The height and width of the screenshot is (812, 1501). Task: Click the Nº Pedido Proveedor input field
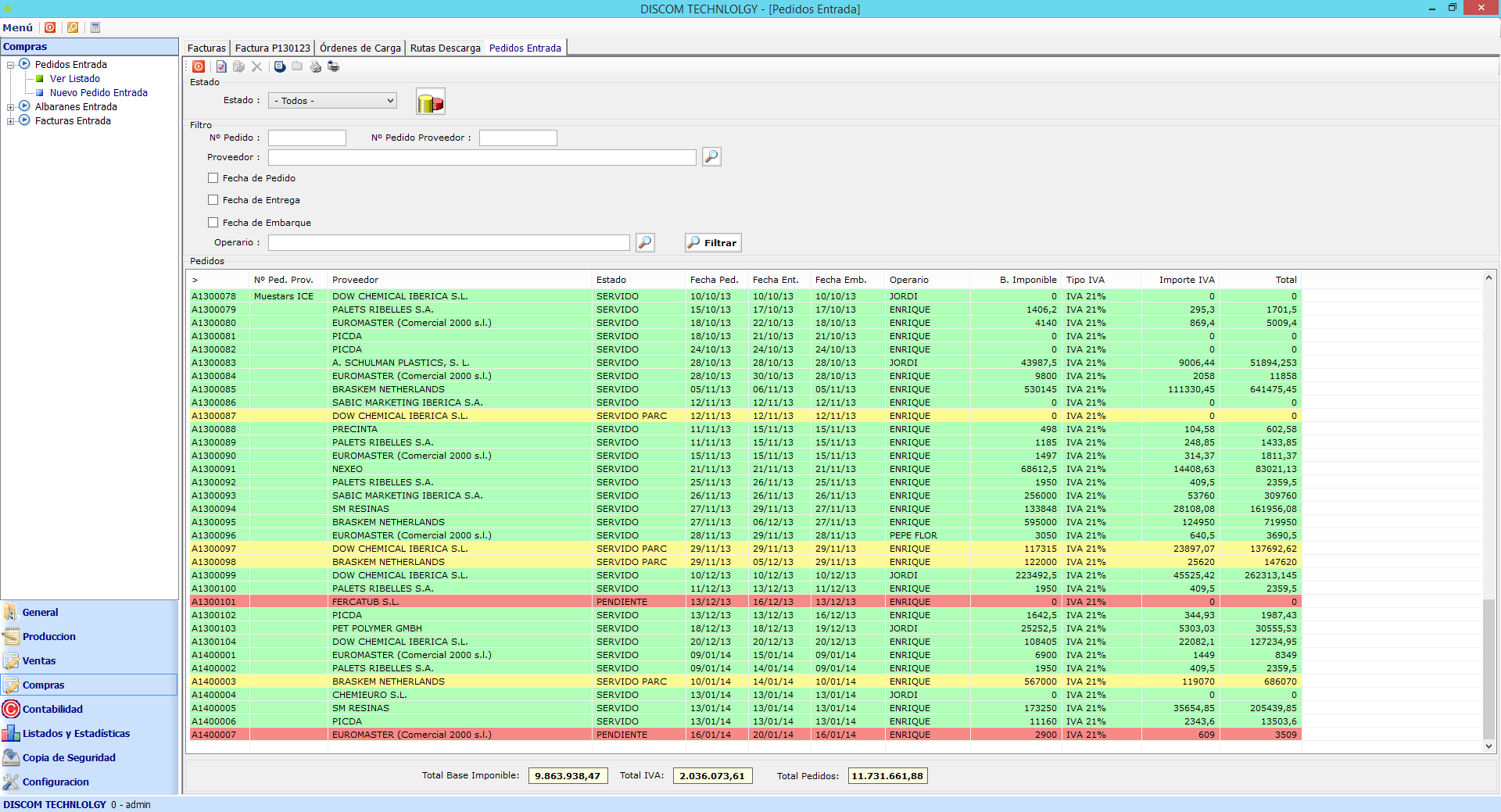pyautogui.click(x=518, y=138)
